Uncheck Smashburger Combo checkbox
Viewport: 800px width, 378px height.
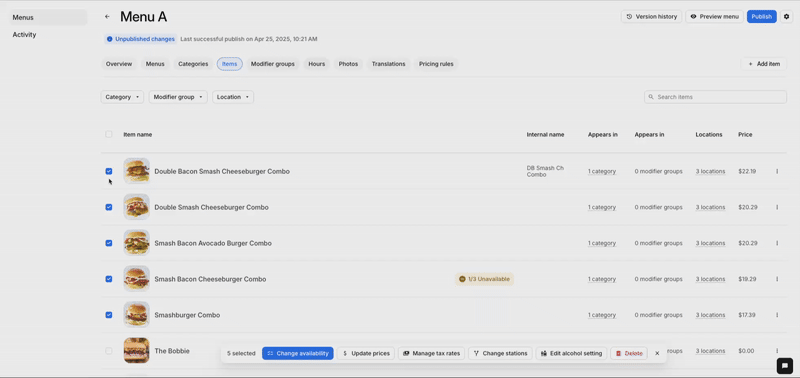tap(109, 315)
